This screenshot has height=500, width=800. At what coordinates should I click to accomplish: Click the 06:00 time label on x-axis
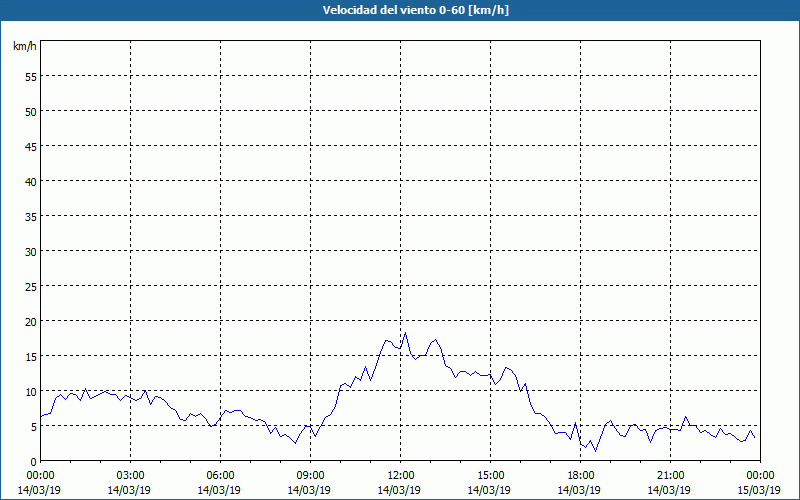(x=220, y=476)
